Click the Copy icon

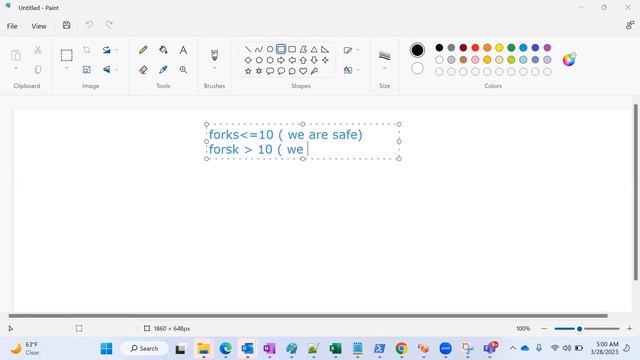(38, 69)
